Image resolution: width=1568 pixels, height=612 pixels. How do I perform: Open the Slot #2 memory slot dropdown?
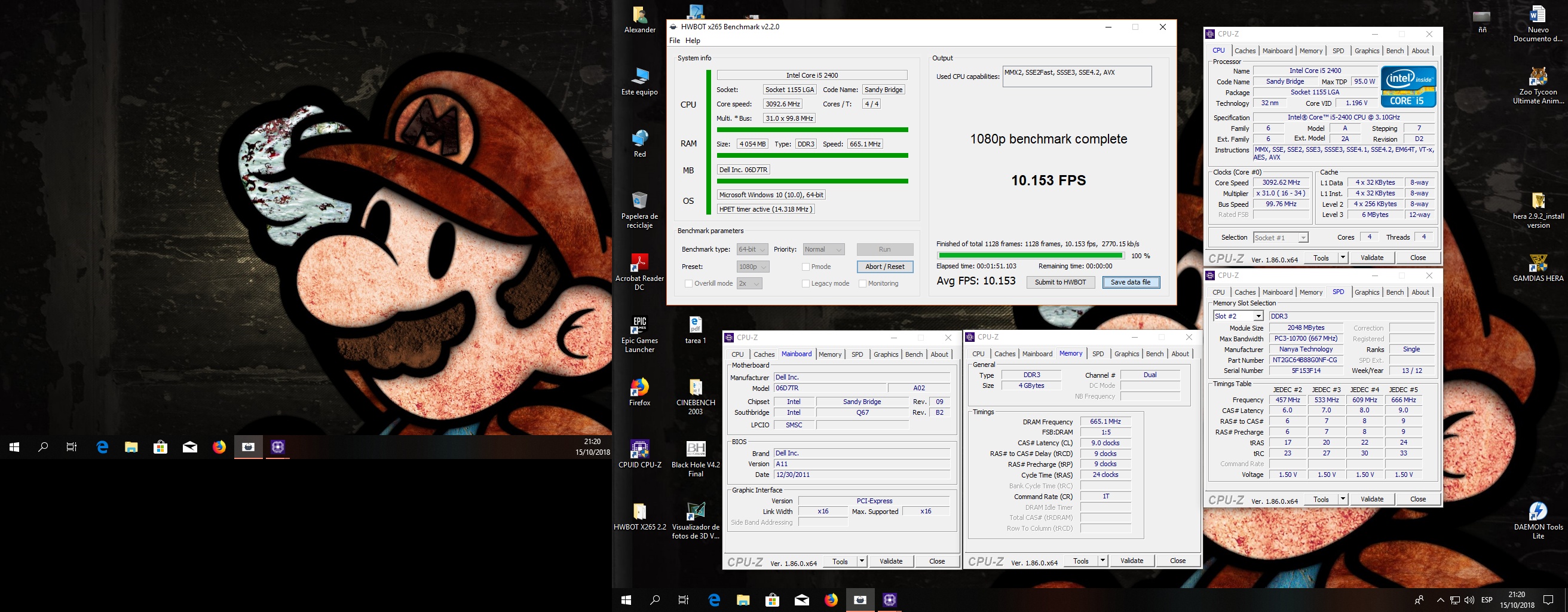[x=1238, y=316]
